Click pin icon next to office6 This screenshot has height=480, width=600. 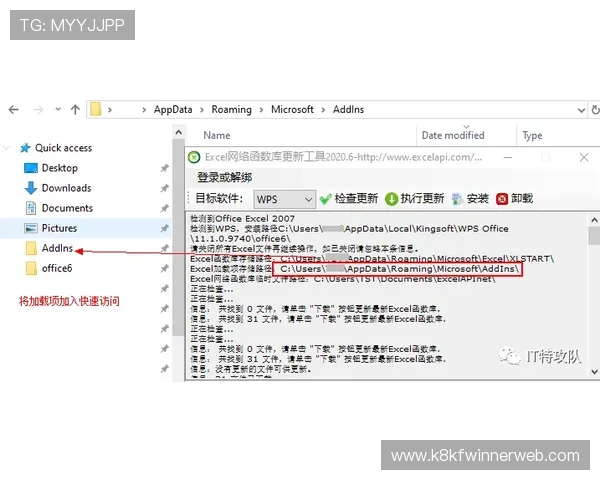click(165, 268)
